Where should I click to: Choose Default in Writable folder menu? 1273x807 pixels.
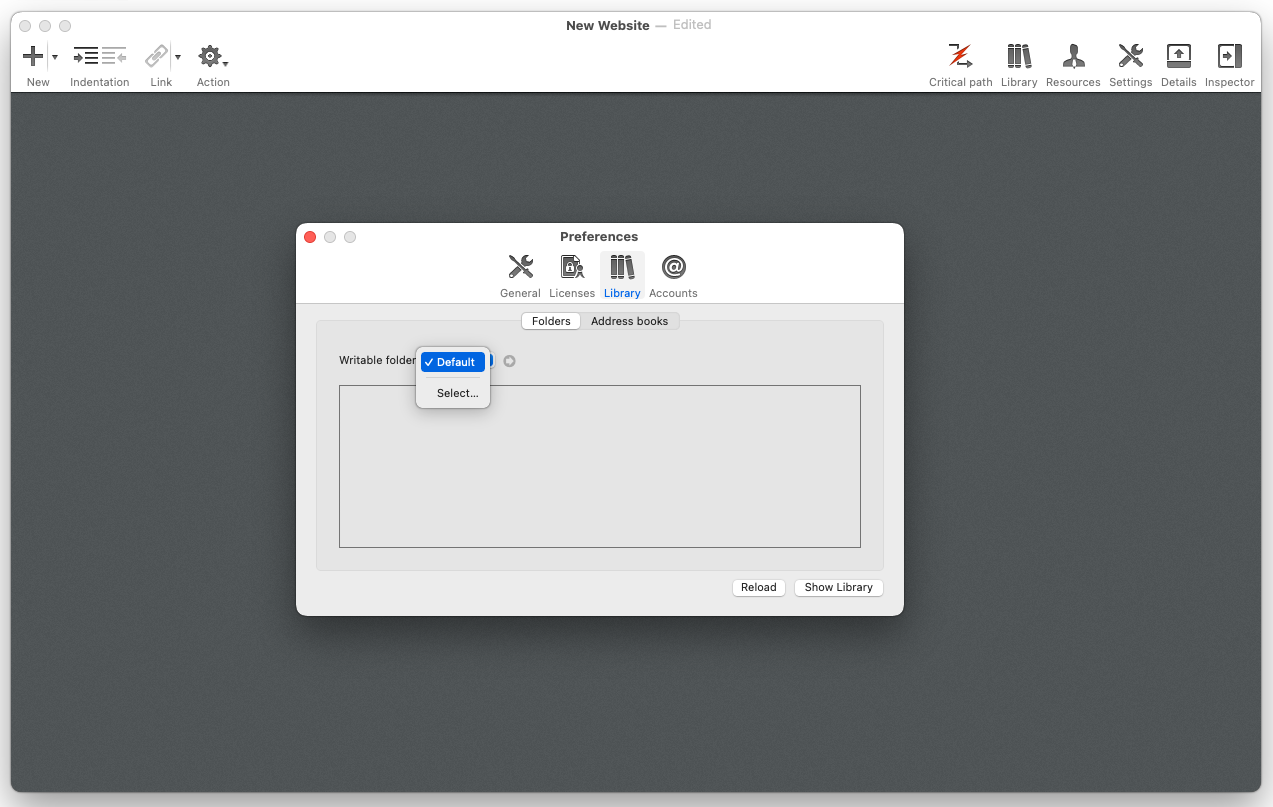[x=455, y=362]
